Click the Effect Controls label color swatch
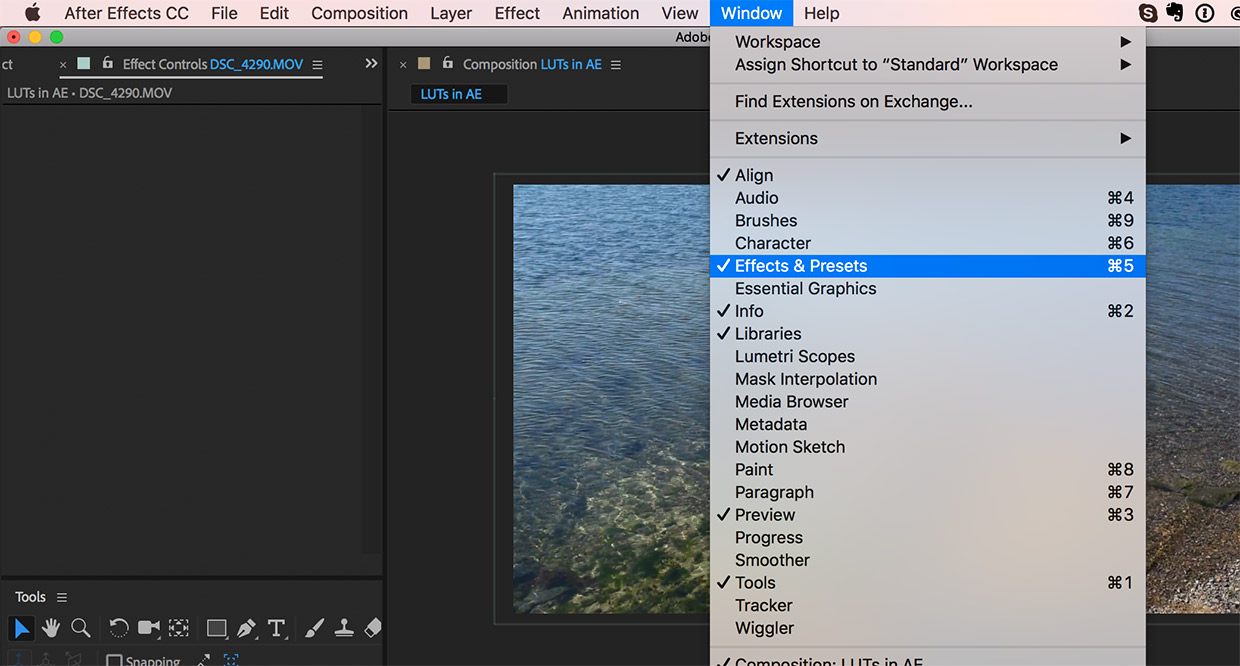This screenshot has height=666, width=1240. coord(83,63)
